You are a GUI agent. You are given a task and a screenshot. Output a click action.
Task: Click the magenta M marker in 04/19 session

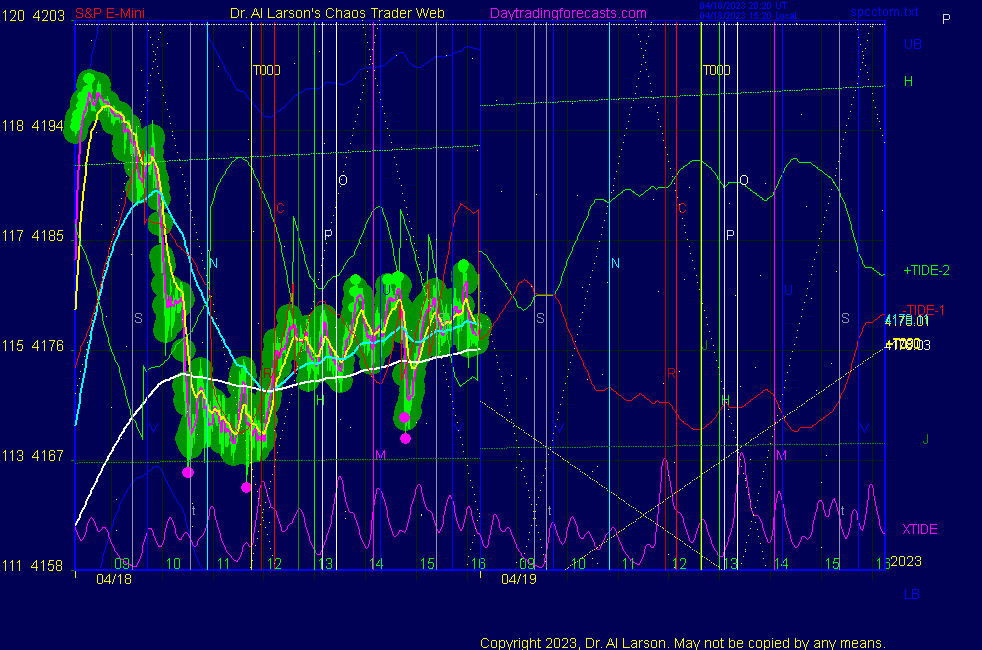pyautogui.click(x=781, y=455)
